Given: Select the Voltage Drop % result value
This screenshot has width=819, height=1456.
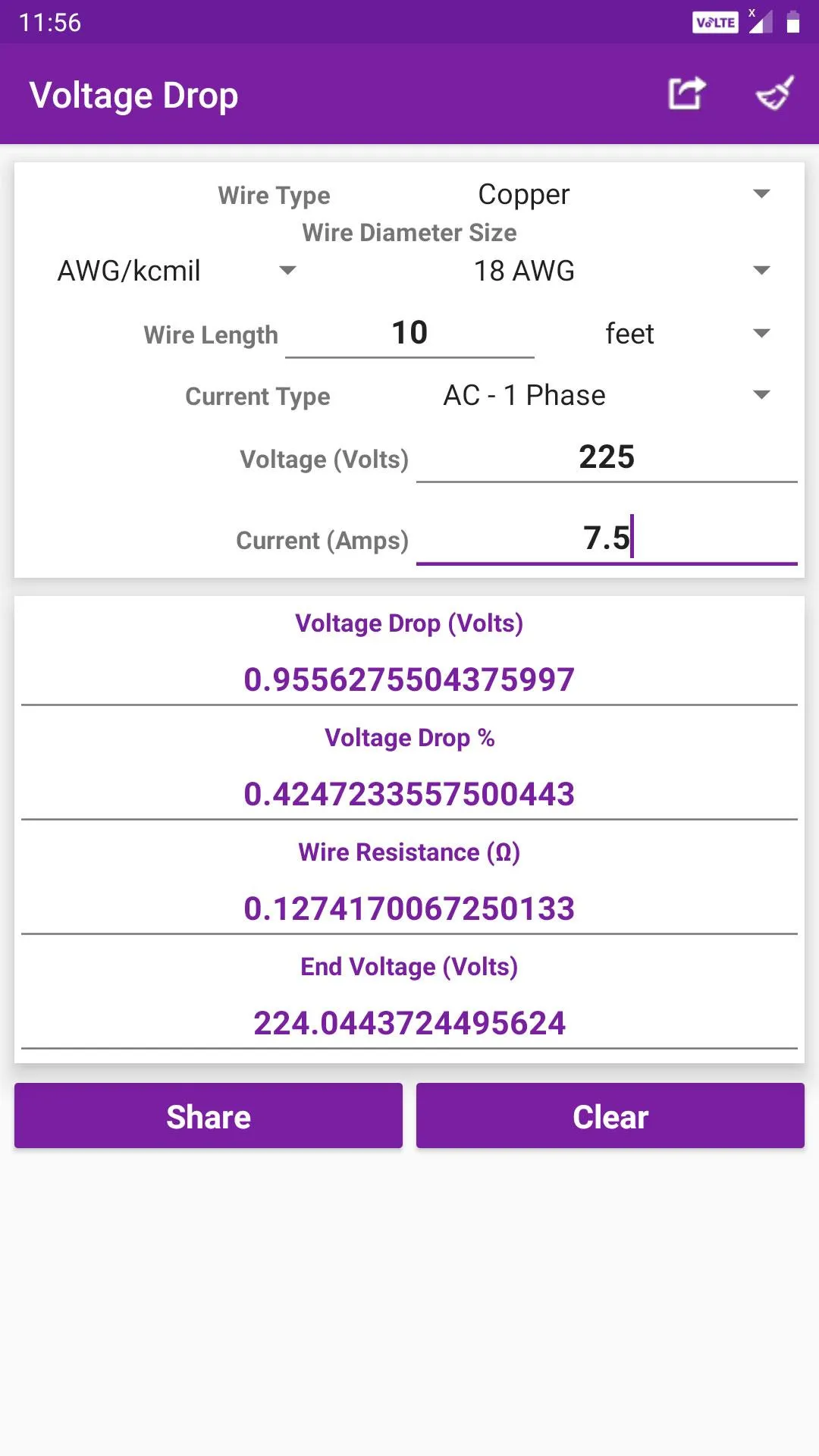Looking at the screenshot, I should tap(409, 794).
